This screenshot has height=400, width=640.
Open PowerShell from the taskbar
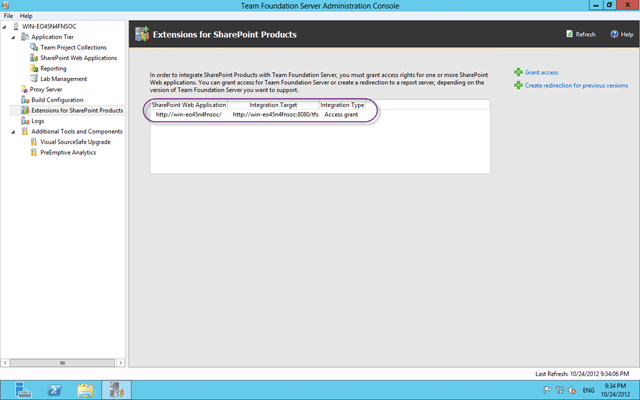click(x=54, y=390)
